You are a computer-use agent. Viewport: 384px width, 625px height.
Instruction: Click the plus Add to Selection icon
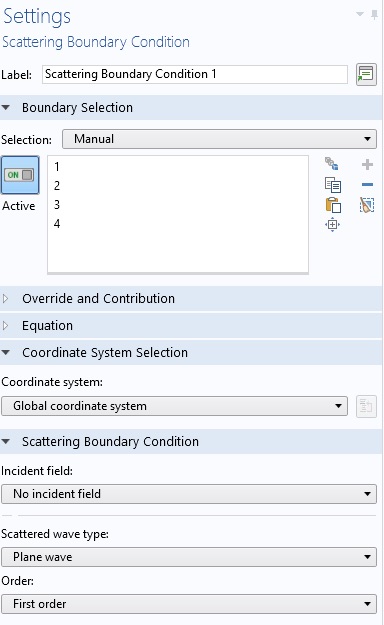pos(367,165)
